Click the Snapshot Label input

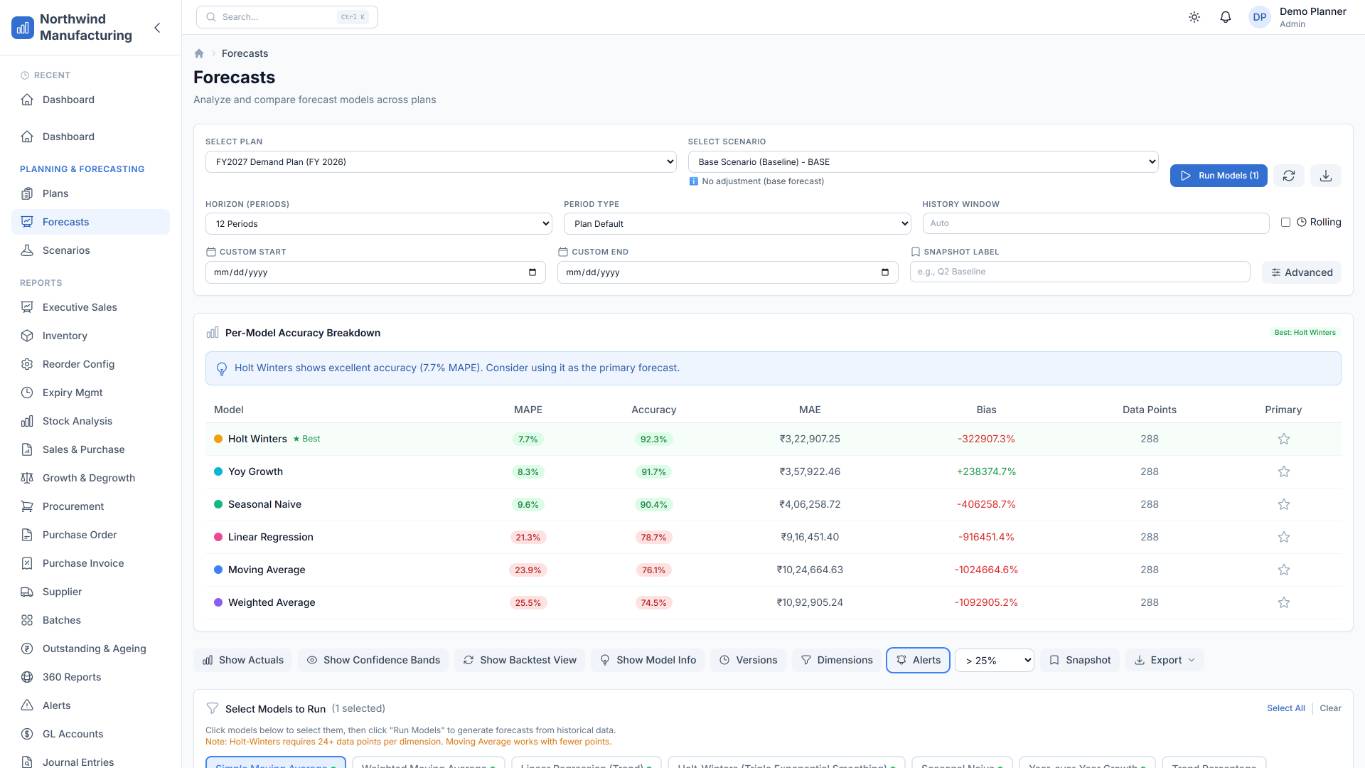coord(1080,272)
